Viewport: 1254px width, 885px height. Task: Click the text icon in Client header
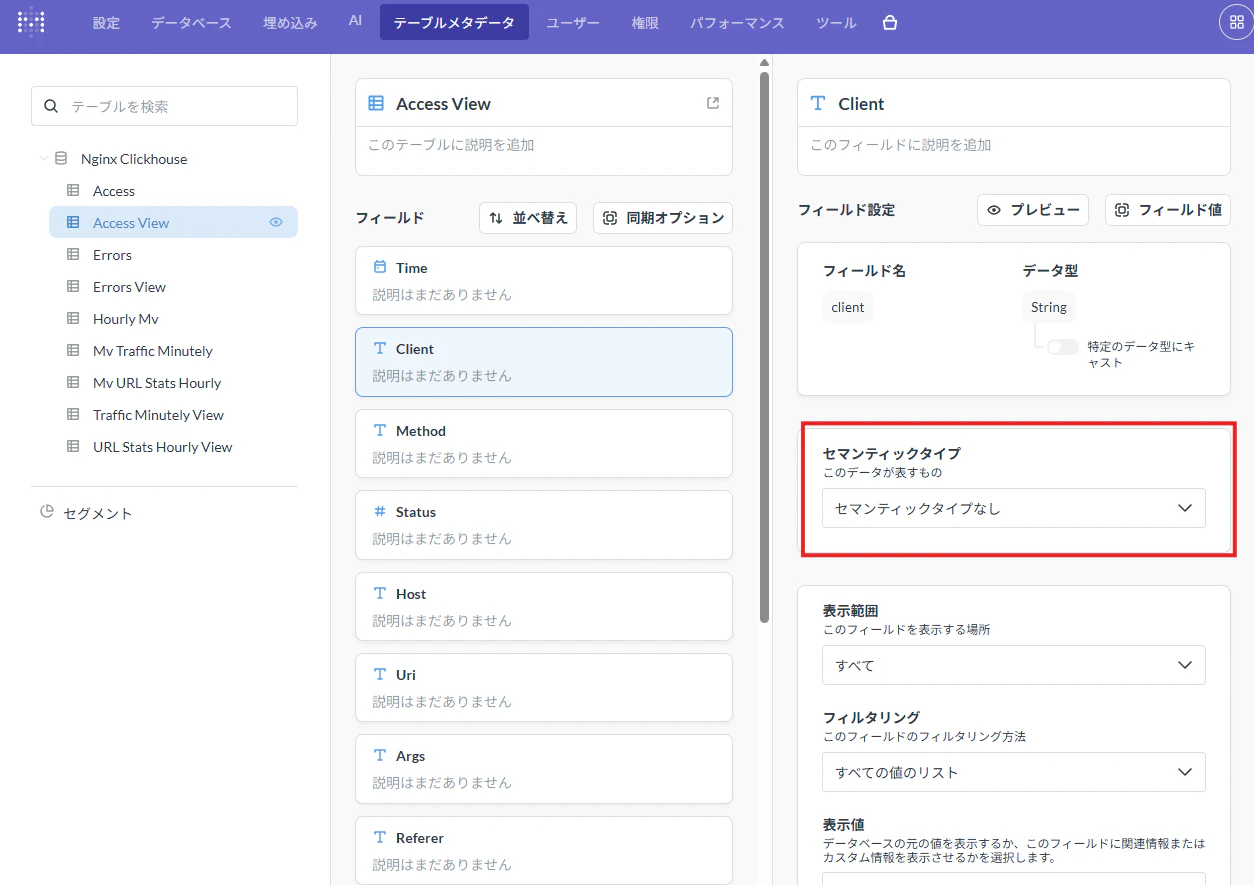(818, 103)
